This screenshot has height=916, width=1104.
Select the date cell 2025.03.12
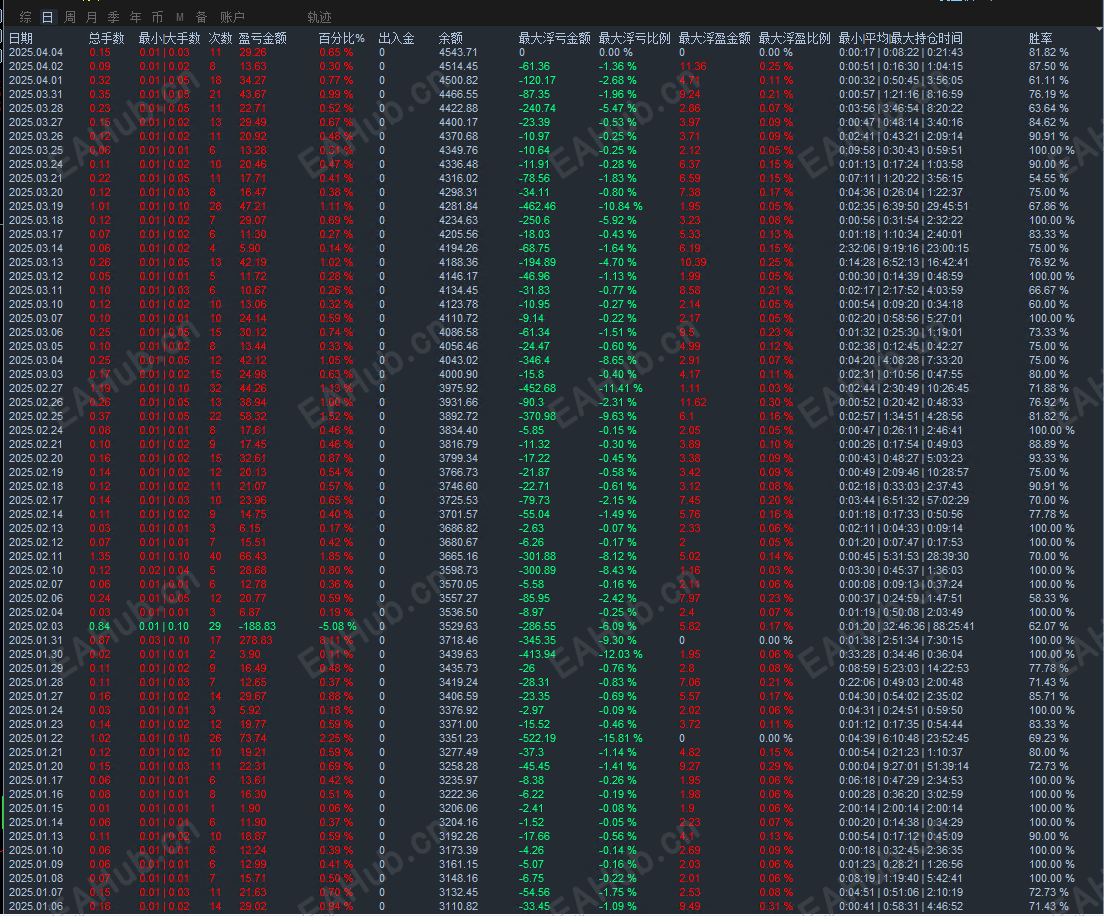tap(35, 276)
